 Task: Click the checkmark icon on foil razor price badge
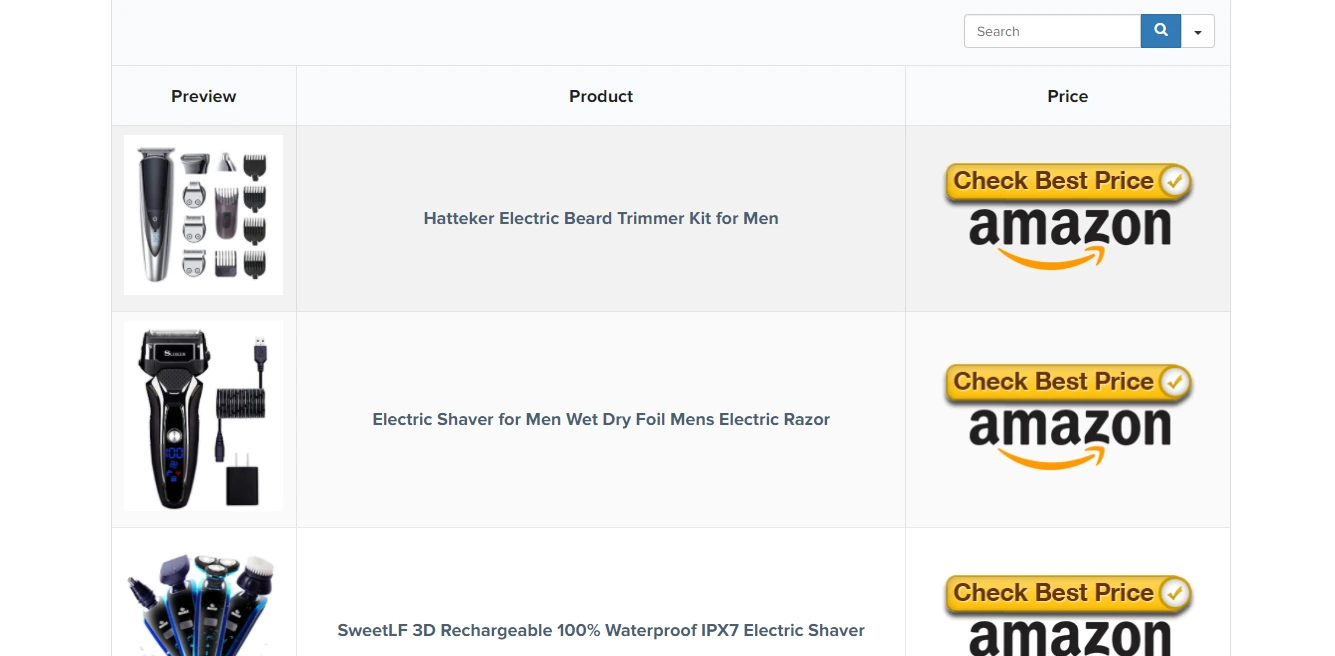1175,382
